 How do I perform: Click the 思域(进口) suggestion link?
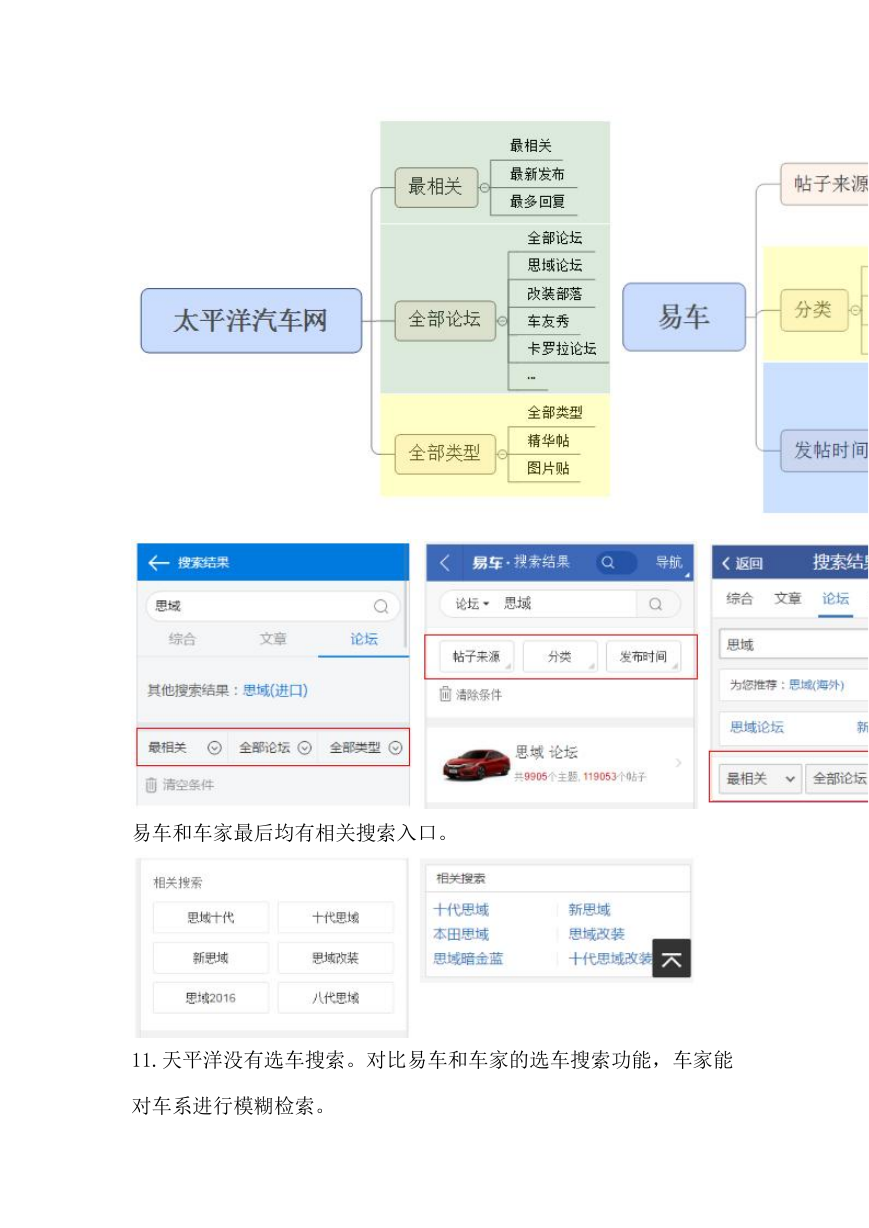(x=275, y=690)
